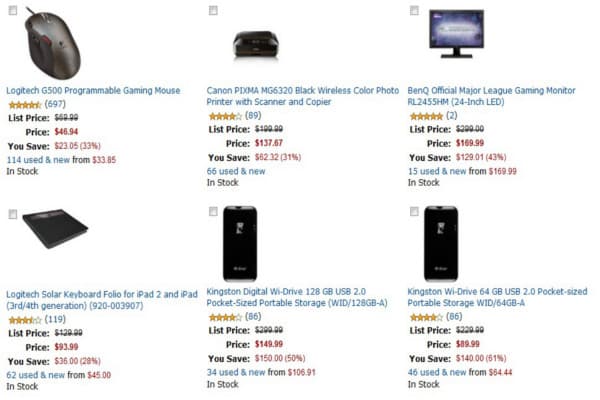
Task: Click the BenQ gaming monitor star rating
Action: [x=425, y=116]
